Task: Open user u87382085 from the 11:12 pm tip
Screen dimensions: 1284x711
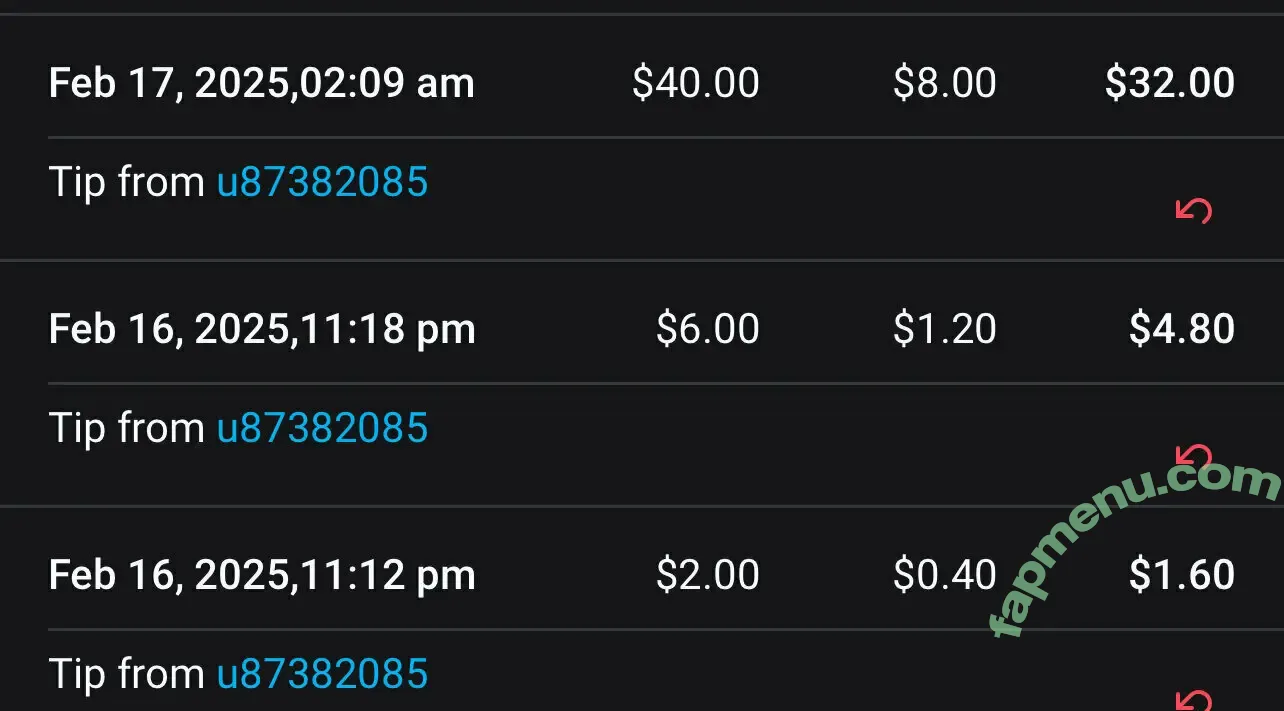Action: (322, 674)
